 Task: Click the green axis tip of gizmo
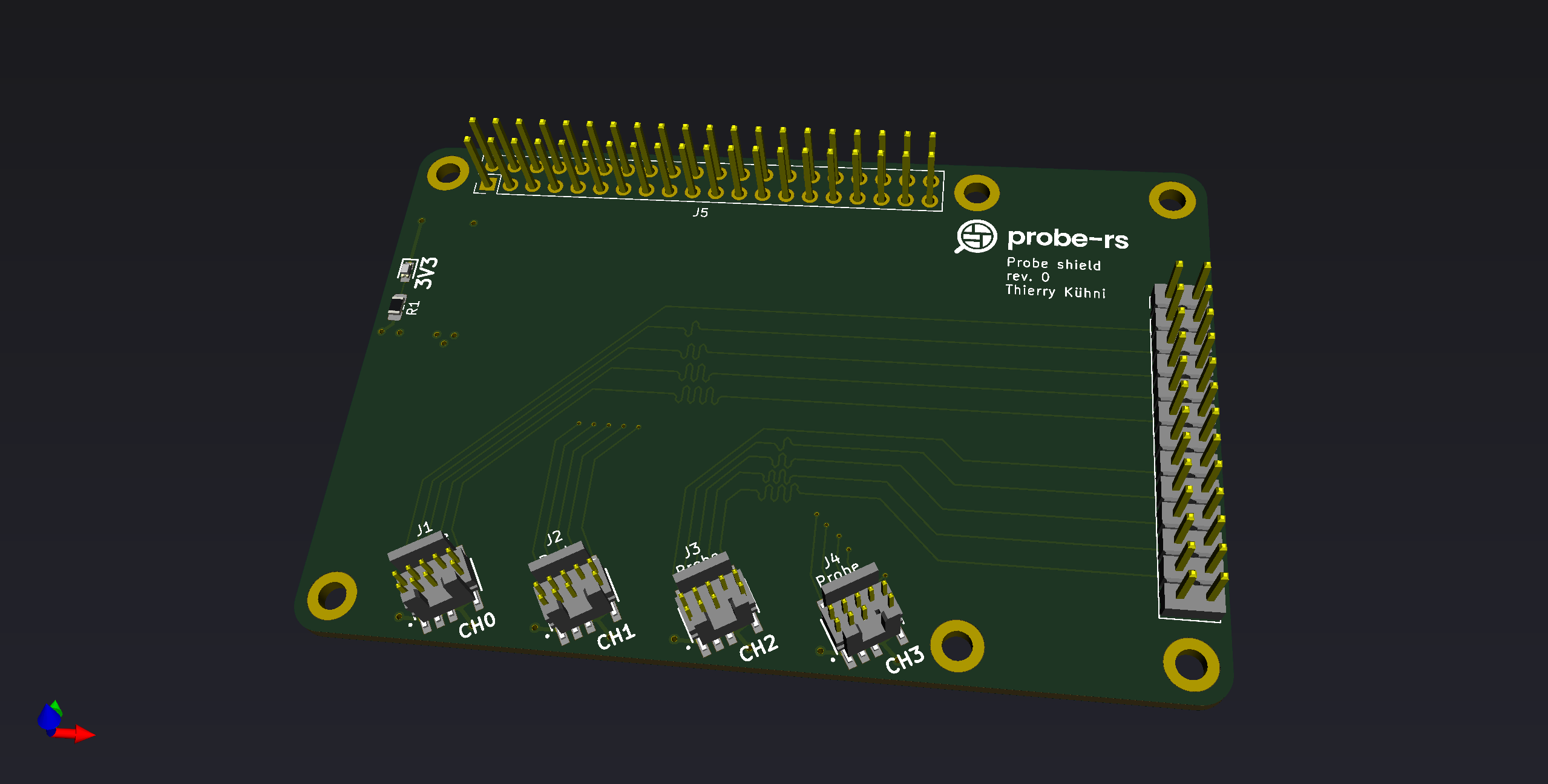coord(56,706)
